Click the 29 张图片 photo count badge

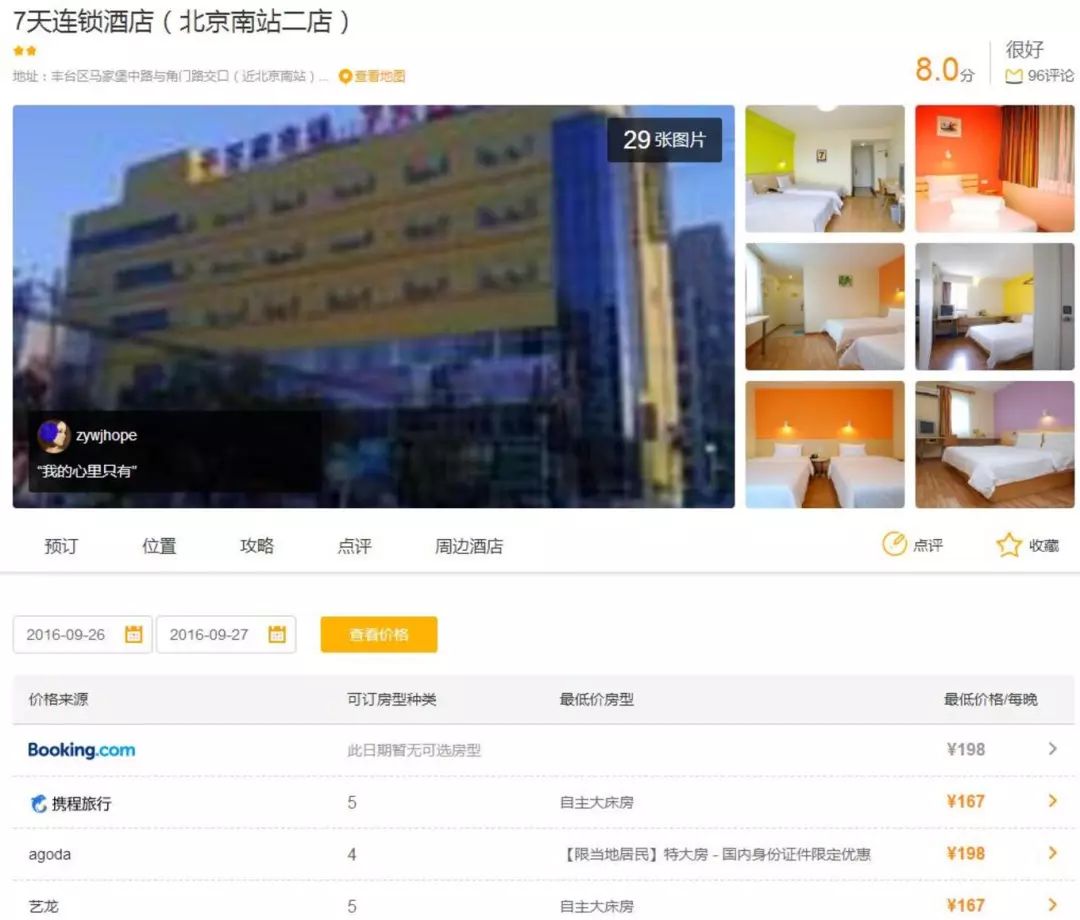coord(665,140)
